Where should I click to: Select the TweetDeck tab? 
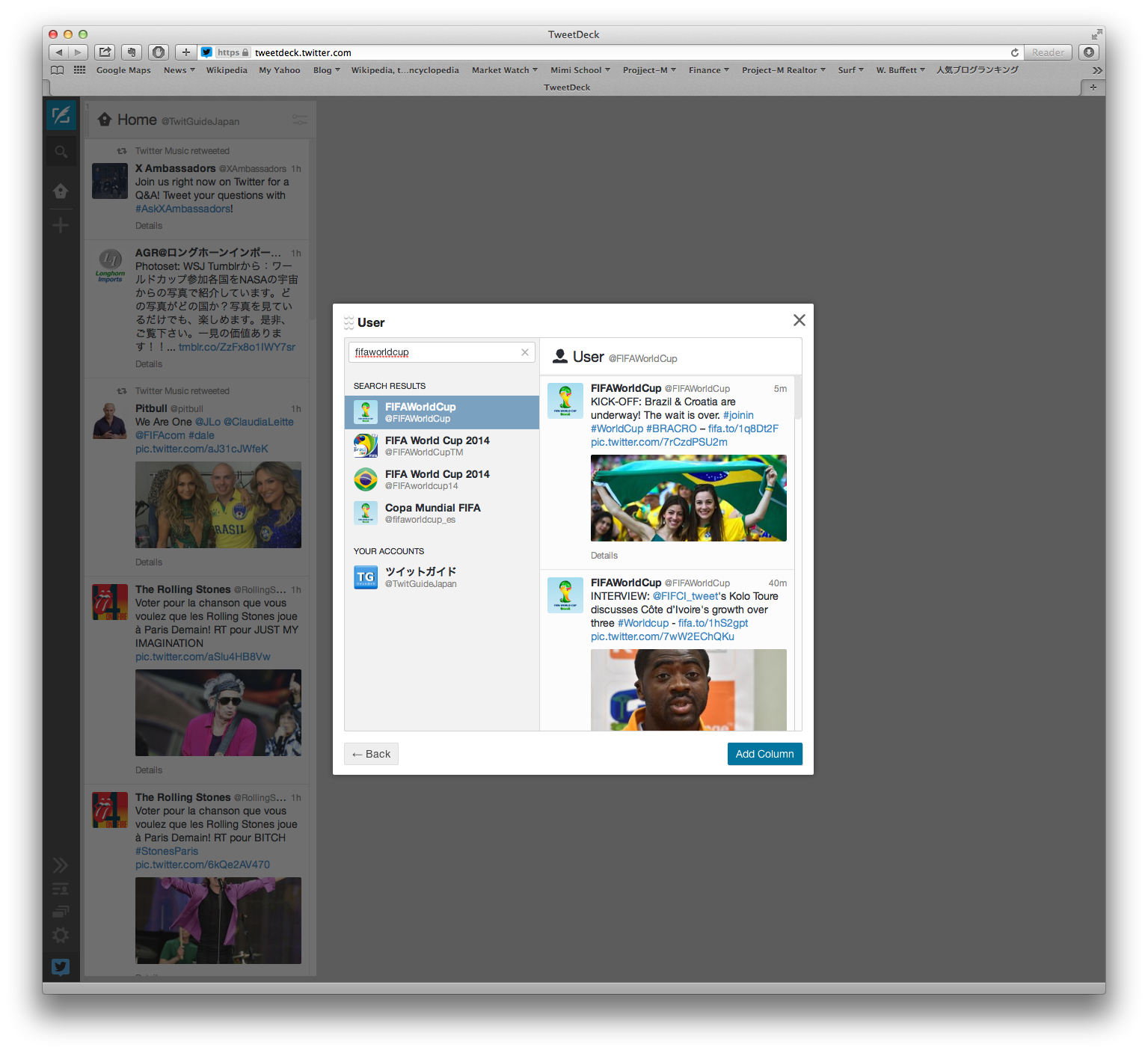tap(566, 88)
